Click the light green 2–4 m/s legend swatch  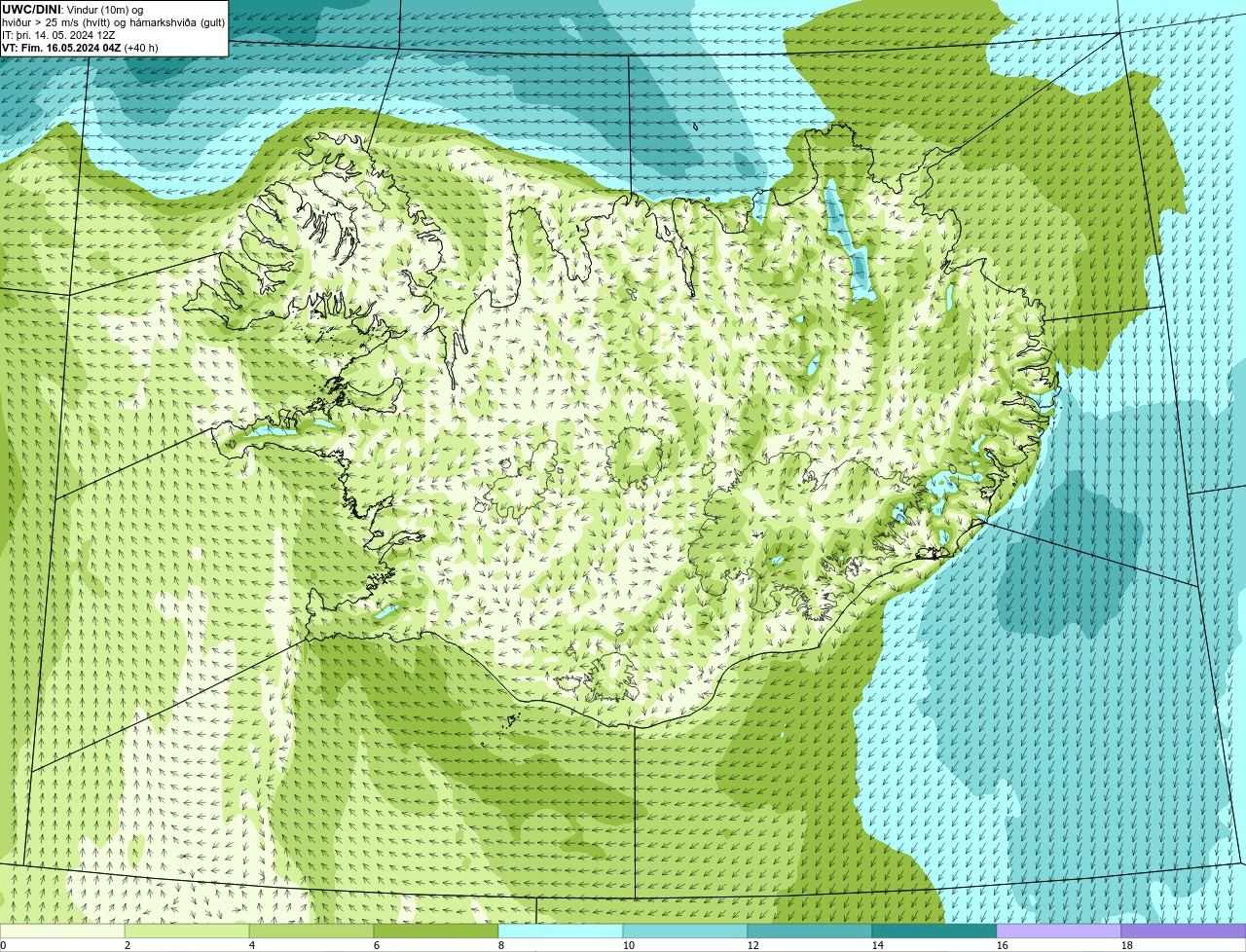point(187,931)
